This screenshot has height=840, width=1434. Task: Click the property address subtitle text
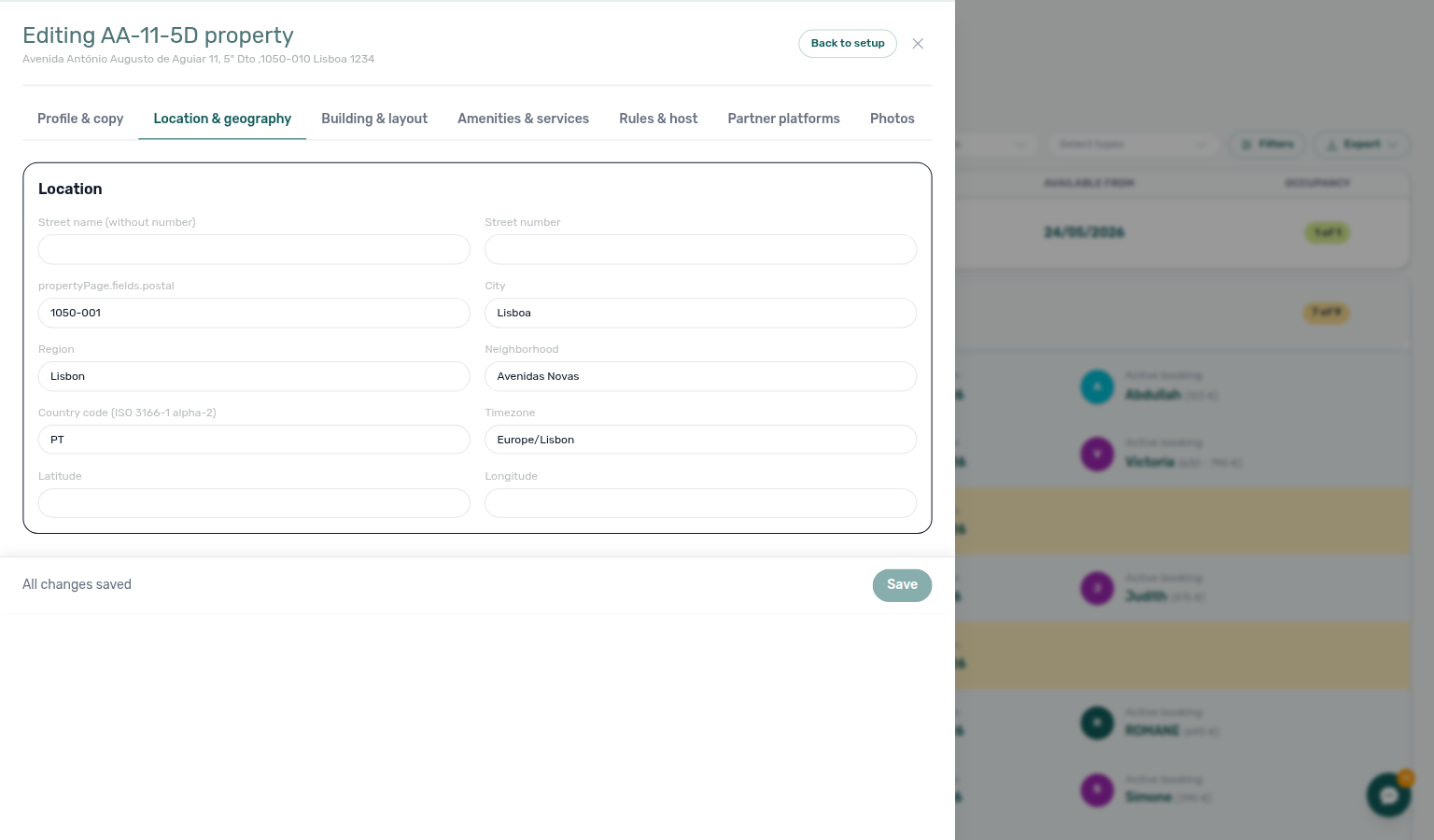pyautogui.click(x=198, y=59)
